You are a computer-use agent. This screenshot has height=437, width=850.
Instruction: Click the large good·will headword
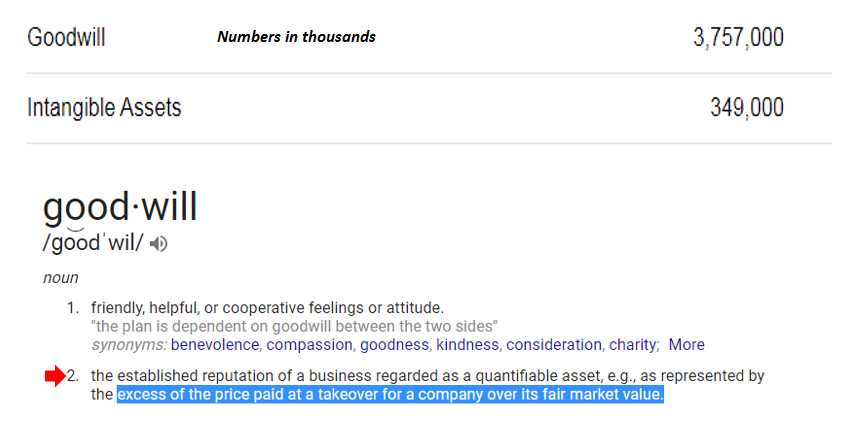pyautogui.click(x=120, y=207)
